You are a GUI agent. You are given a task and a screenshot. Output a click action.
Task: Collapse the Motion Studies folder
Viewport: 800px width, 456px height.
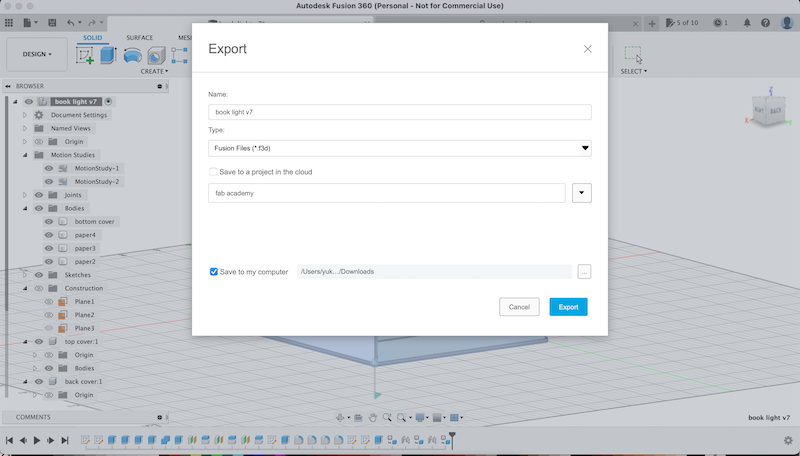pos(24,155)
